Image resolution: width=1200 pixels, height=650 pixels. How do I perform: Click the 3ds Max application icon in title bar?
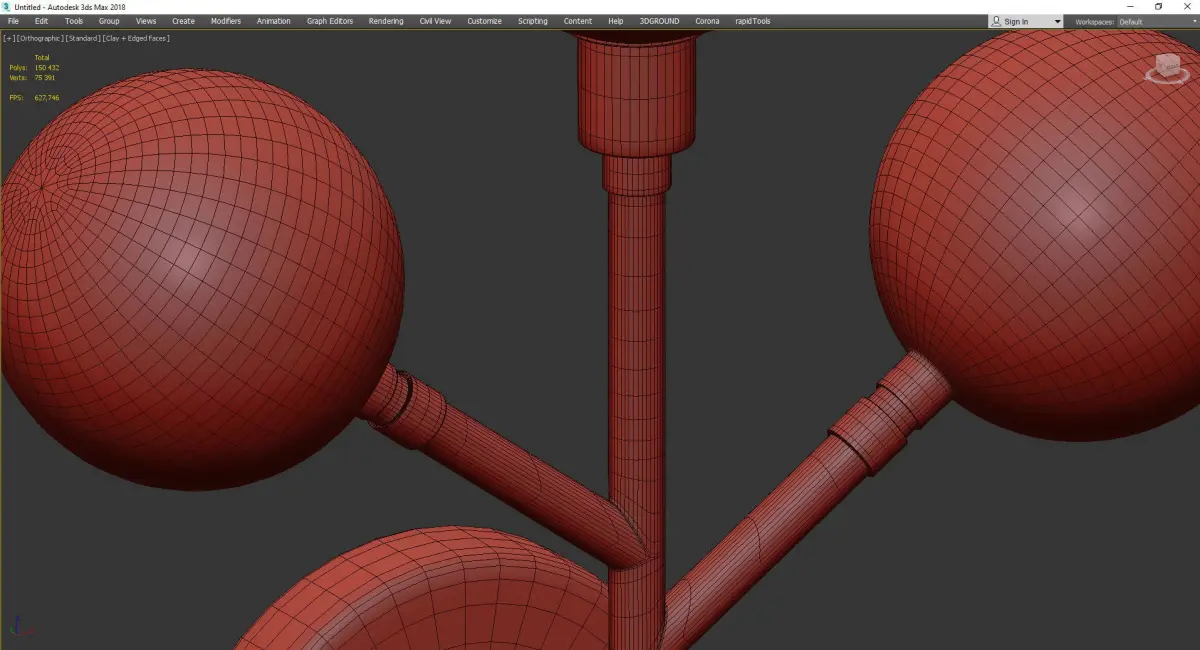tap(6, 6)
